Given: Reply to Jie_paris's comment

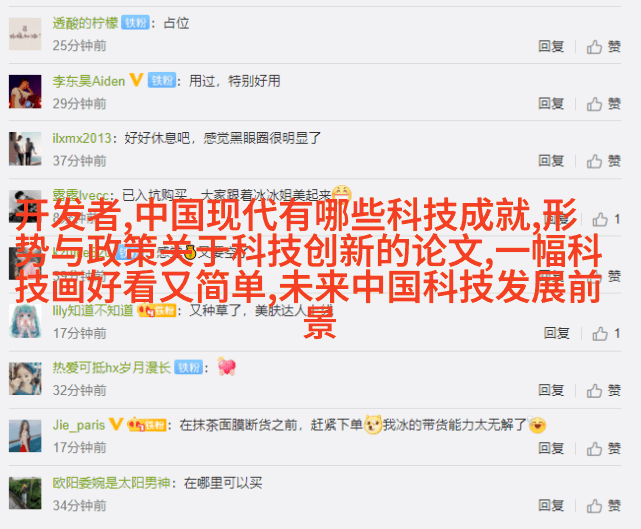Looking at the screenshot, I should (551, 448).
